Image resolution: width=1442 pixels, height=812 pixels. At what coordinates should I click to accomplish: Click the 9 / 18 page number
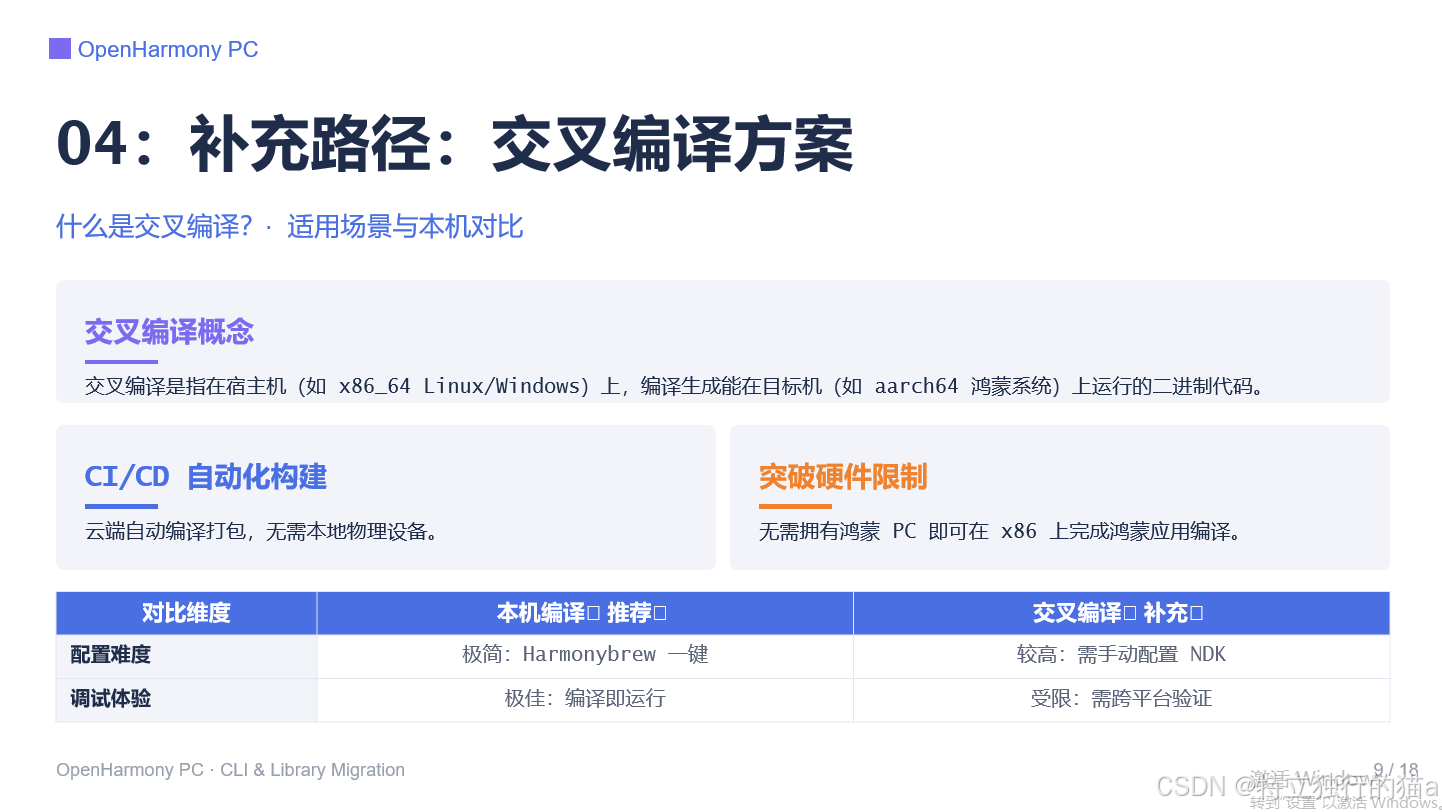[x=1396, y=770]
